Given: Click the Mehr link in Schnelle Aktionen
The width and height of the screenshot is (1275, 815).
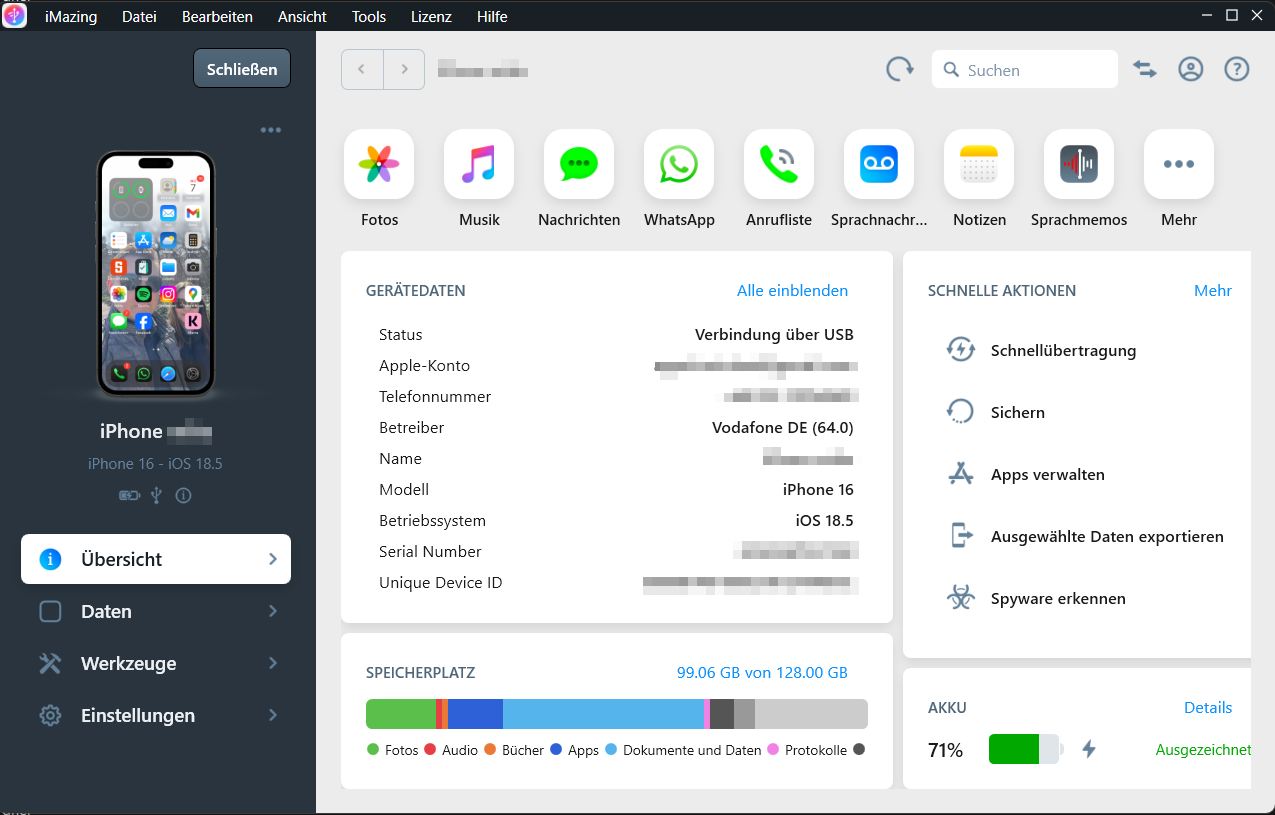Looking at the screenshot, I should [x=1213, y=290].
